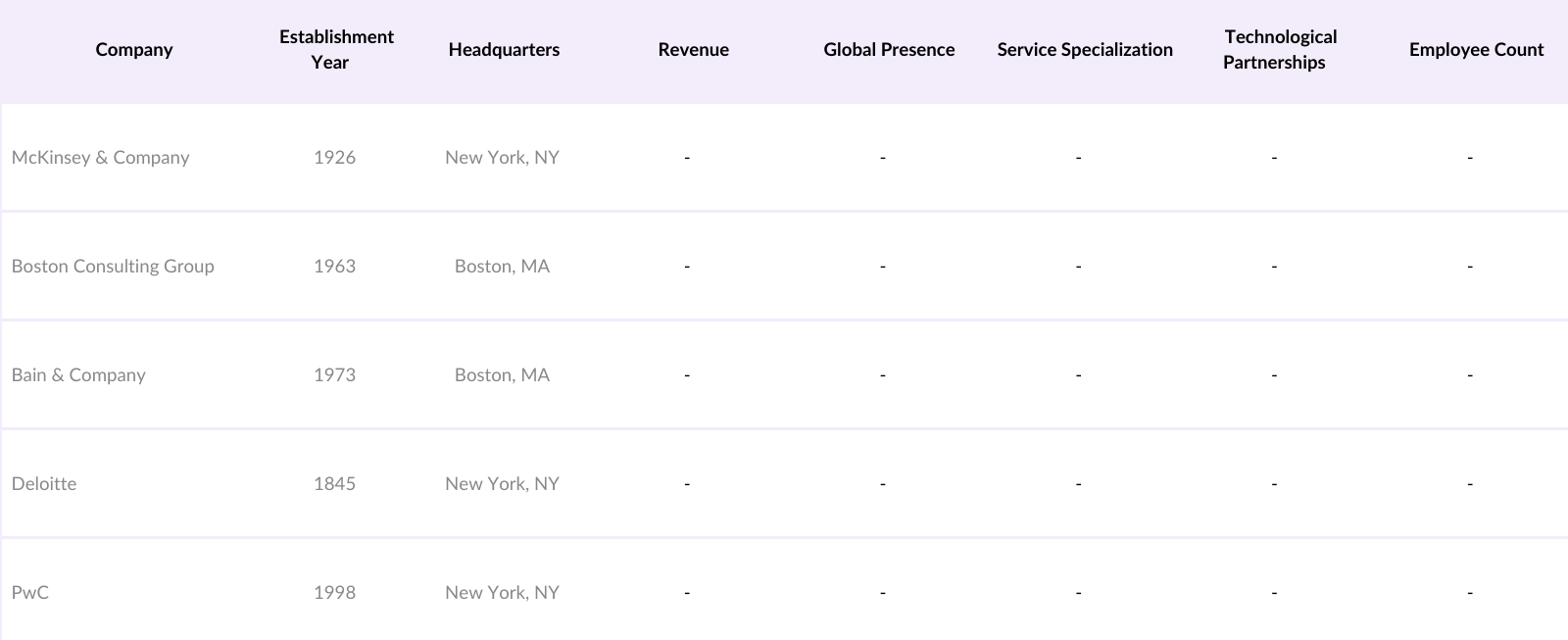Select the Service Specialization column header

coord(1085,50)
